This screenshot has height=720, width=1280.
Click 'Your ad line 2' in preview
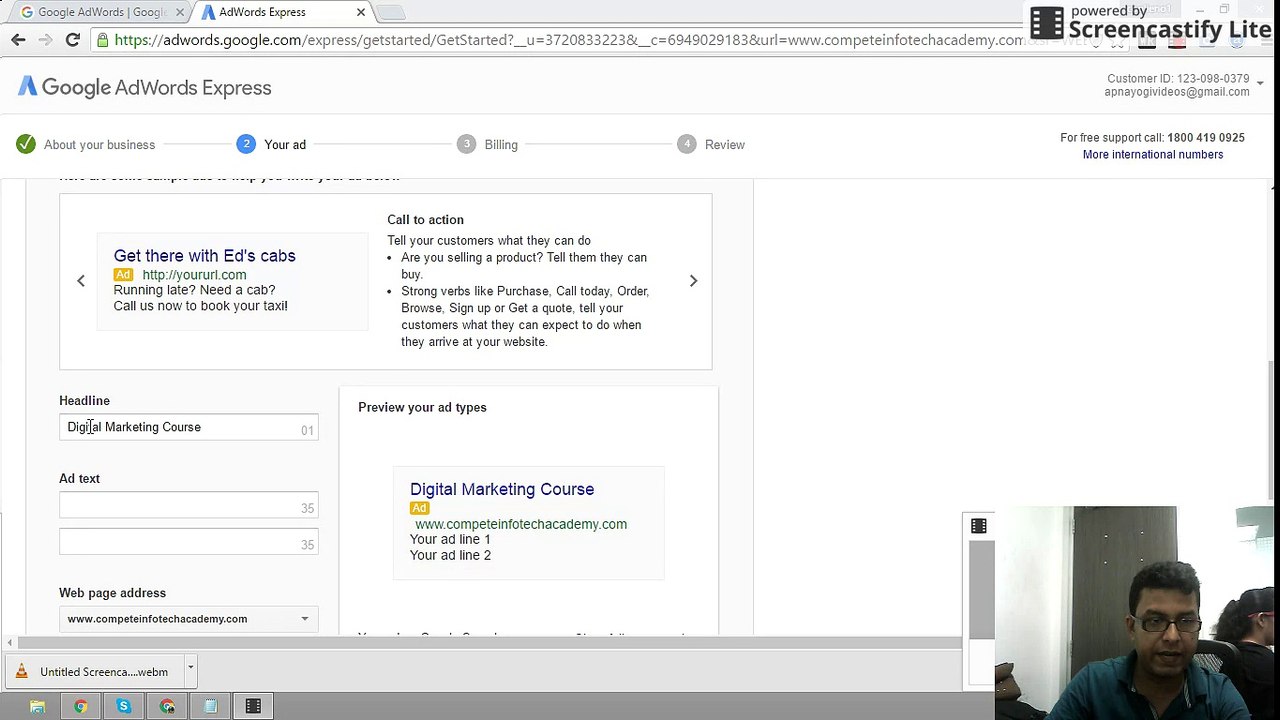click(450, 555)
